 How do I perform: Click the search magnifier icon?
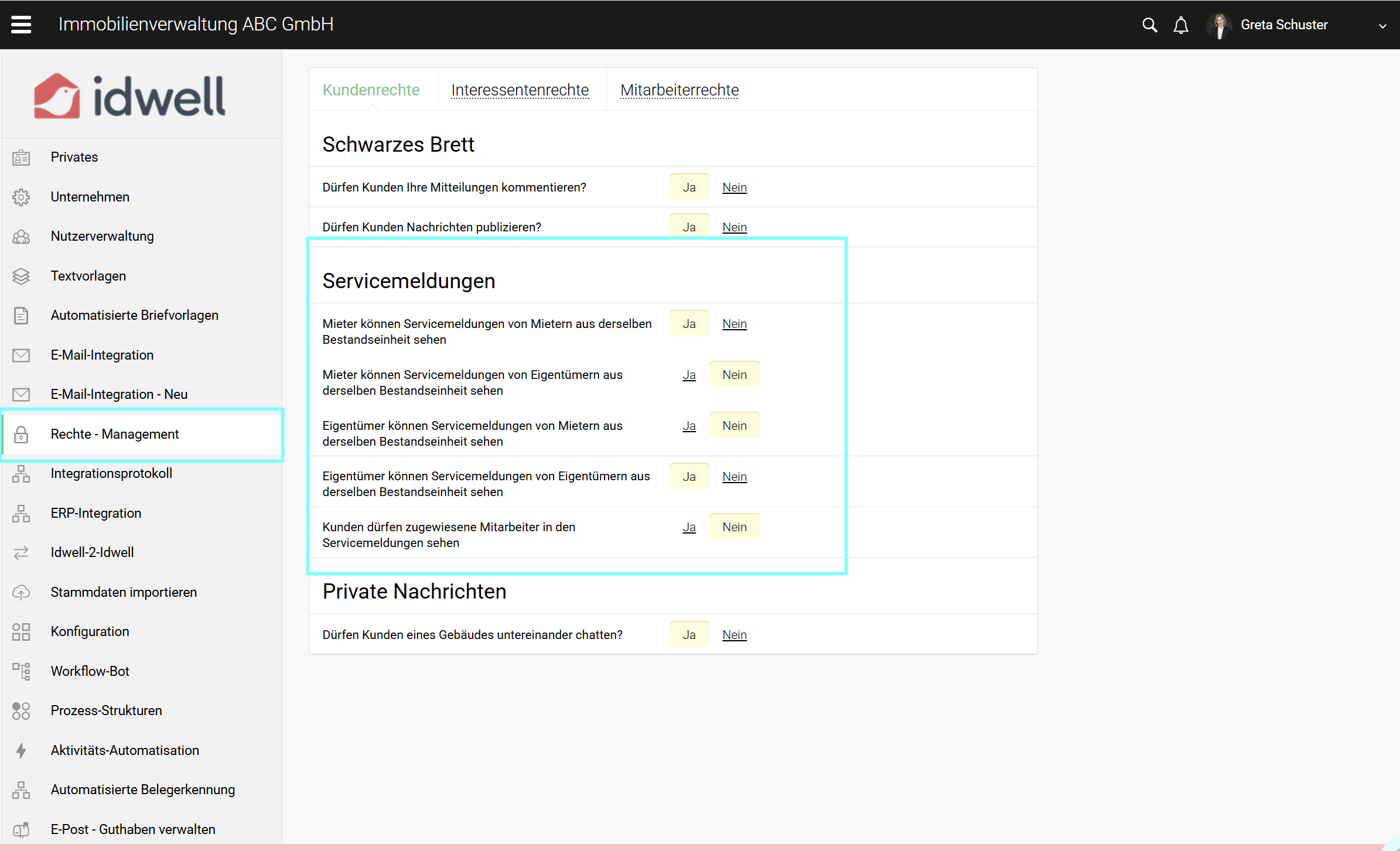point(1149,25)
